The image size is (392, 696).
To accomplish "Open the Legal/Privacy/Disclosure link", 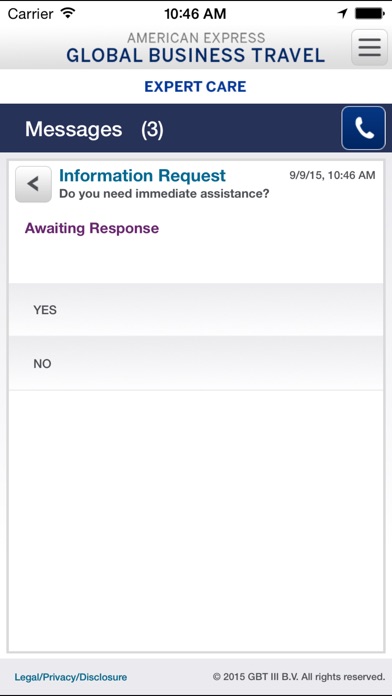I will click(x=71, y=677).
